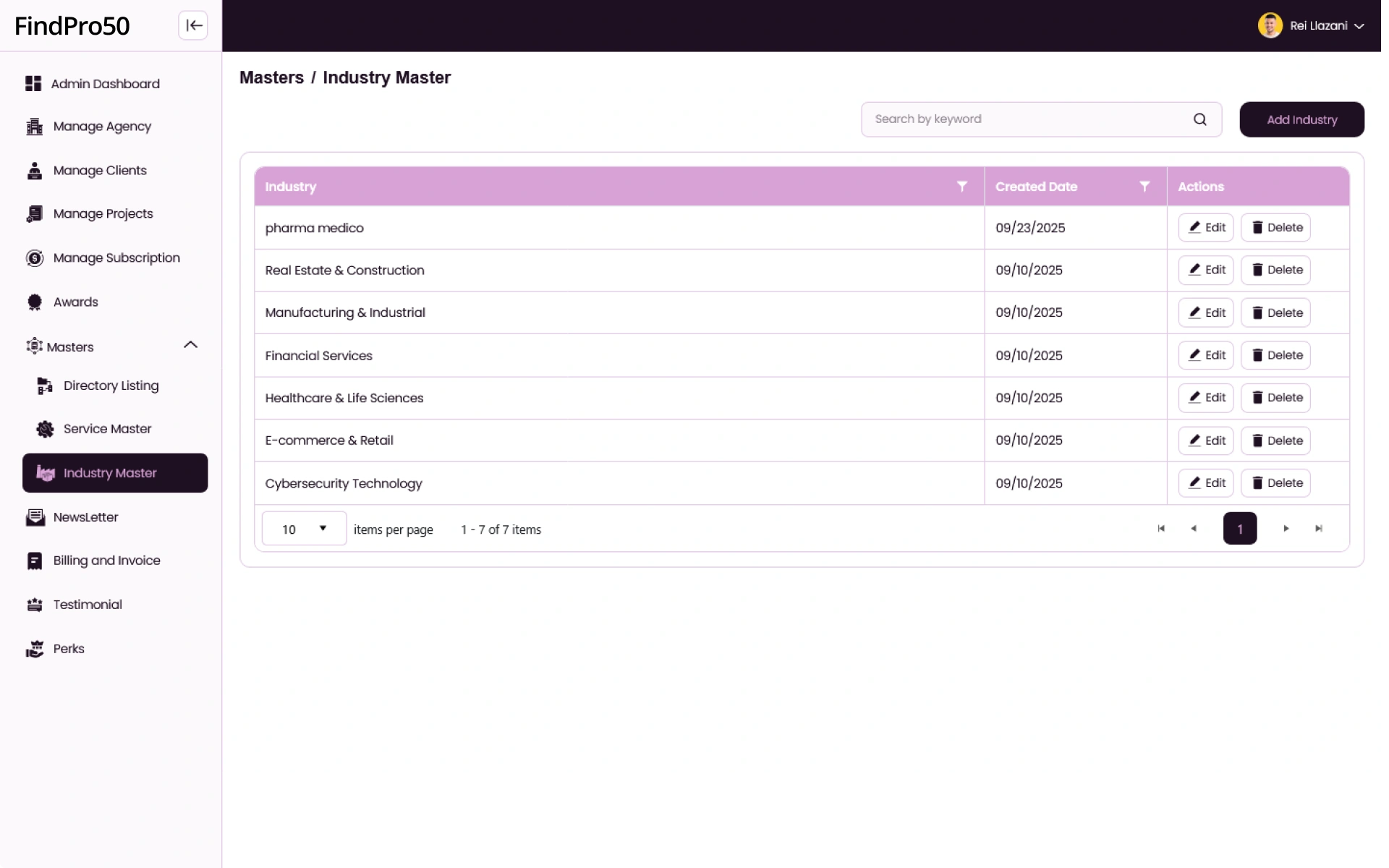The image size is (1389, 868).
Task: Collapse the sidebar with arrow icon
Action: coord(193,25)
